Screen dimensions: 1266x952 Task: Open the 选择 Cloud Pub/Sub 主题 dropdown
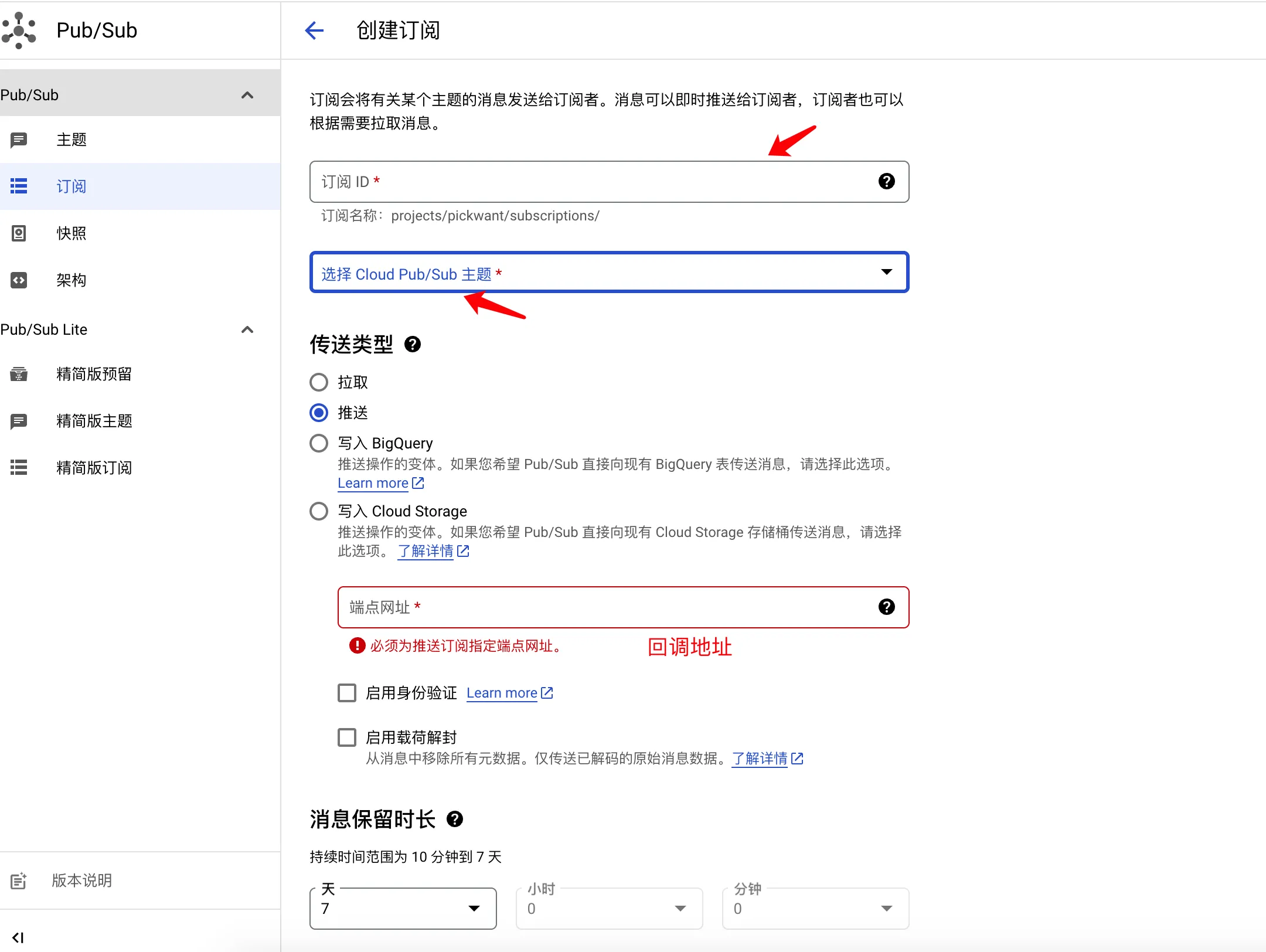click(x=610, y=273)
